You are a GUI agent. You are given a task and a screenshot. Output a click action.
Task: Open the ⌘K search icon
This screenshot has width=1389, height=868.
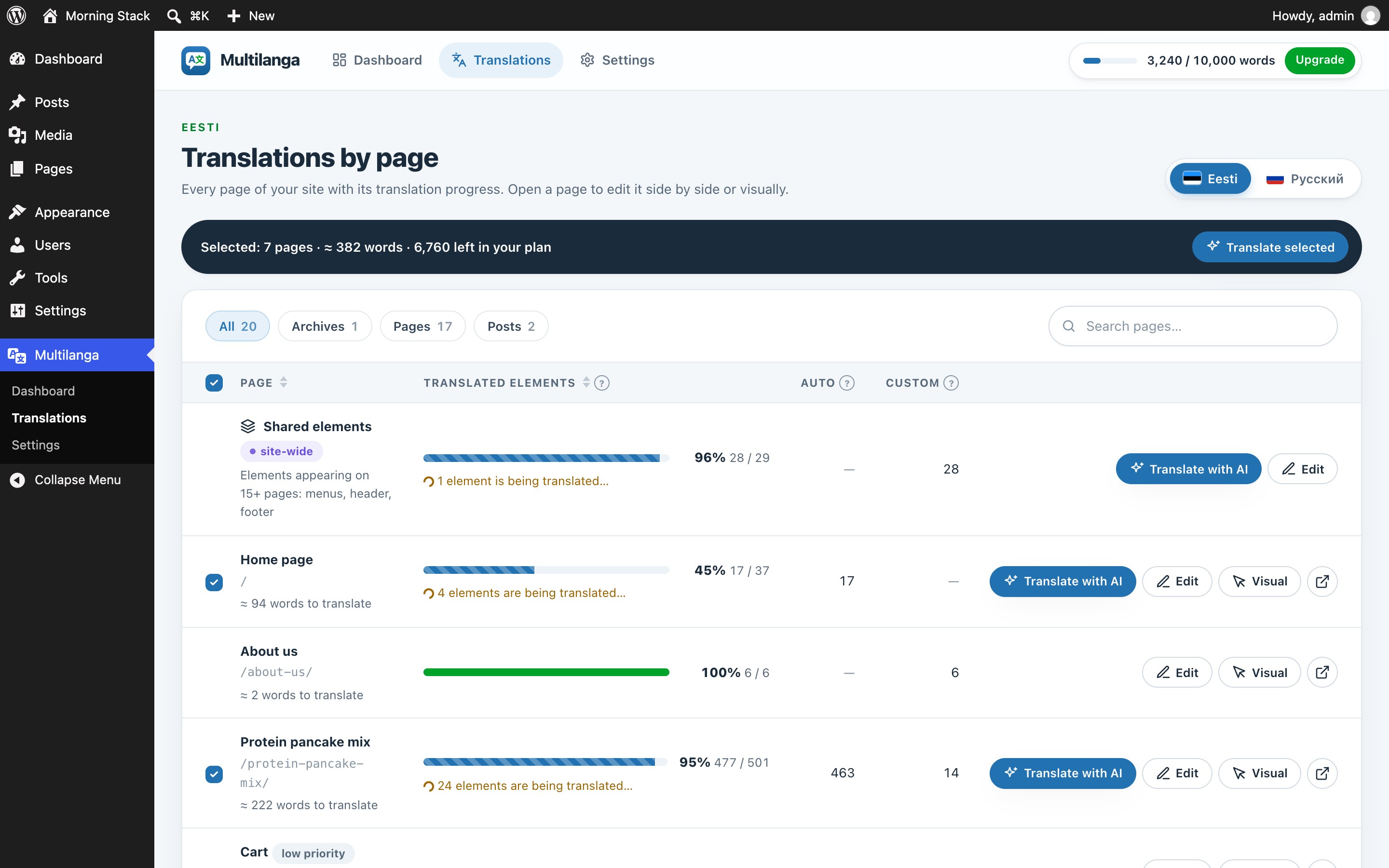tap(174, 15)
